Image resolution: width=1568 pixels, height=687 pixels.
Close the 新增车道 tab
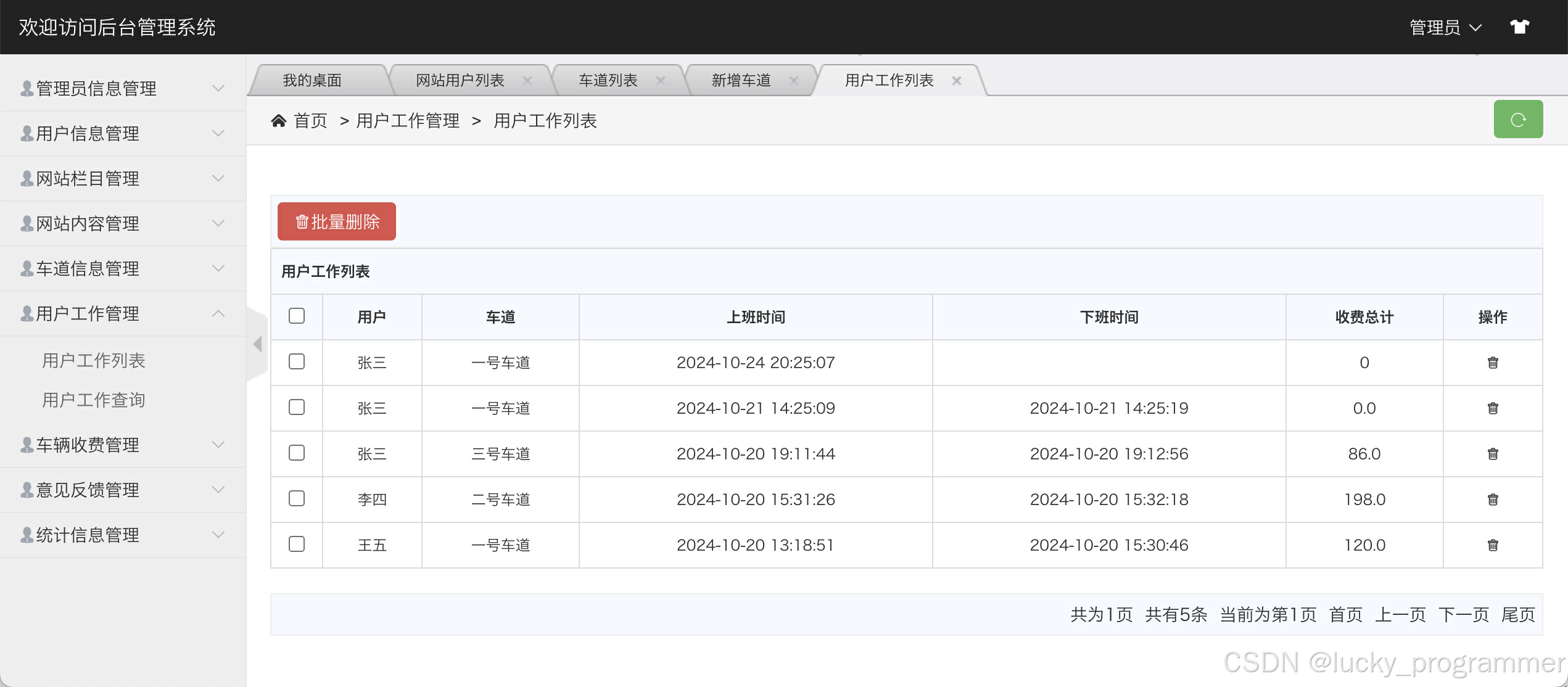coord(794,80)
